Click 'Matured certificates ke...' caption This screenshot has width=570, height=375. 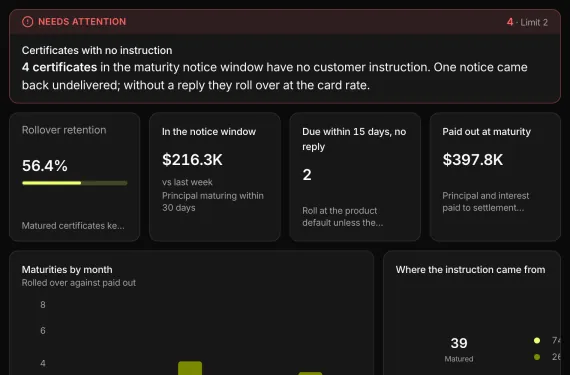(x=73, y=226)
